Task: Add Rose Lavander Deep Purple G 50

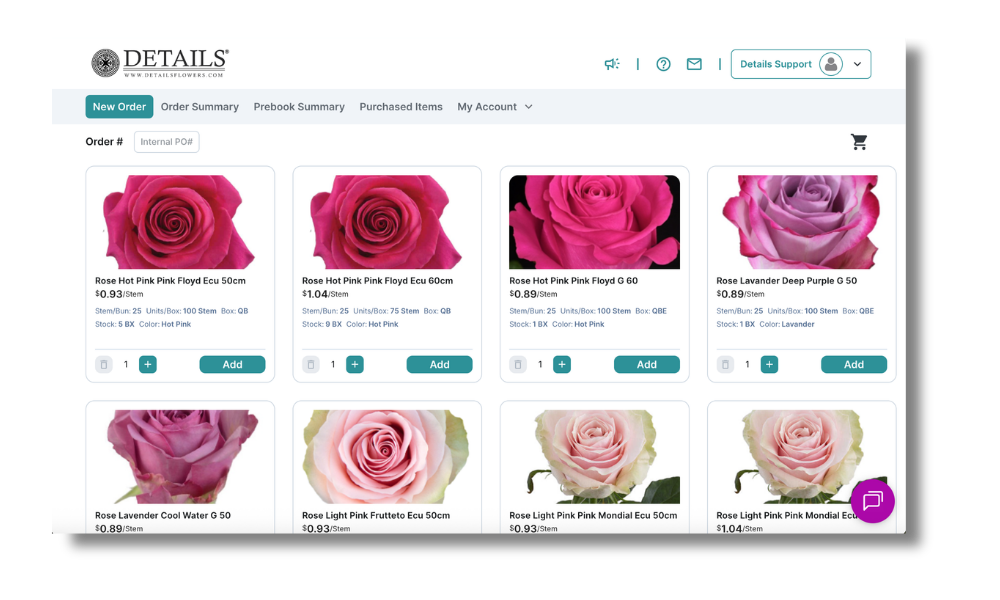Action: pos(854,365)
